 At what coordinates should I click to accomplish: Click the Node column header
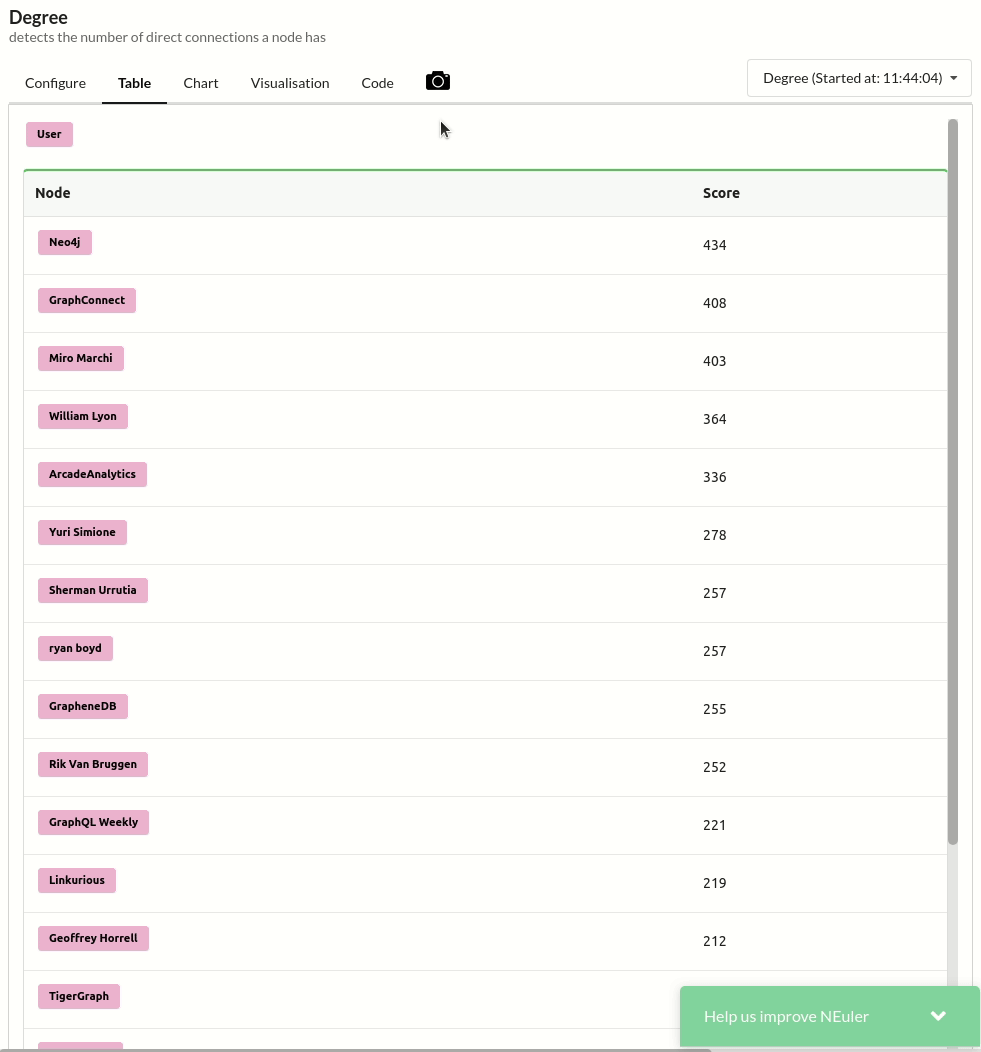tap(52, 192)
